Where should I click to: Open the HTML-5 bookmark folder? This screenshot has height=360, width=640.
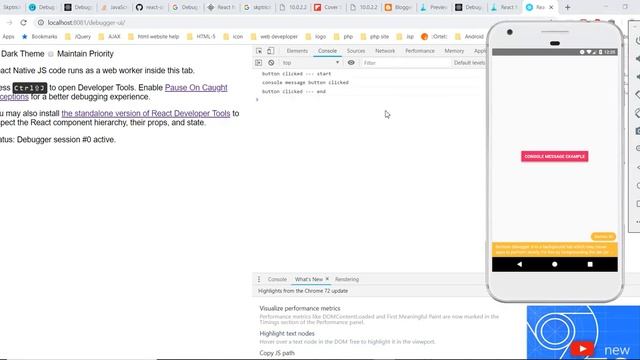(201, 37)
